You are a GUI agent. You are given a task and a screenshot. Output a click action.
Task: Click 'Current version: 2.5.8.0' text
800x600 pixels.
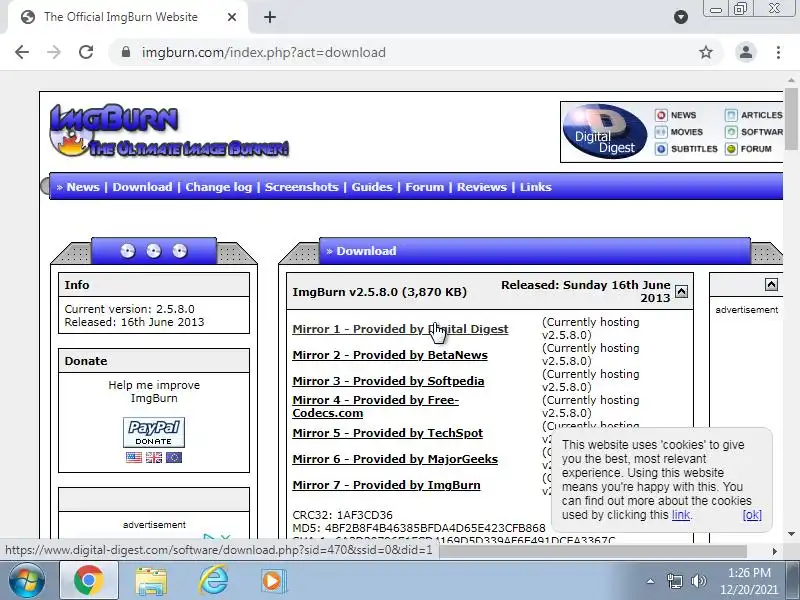(x=130, y=309)
